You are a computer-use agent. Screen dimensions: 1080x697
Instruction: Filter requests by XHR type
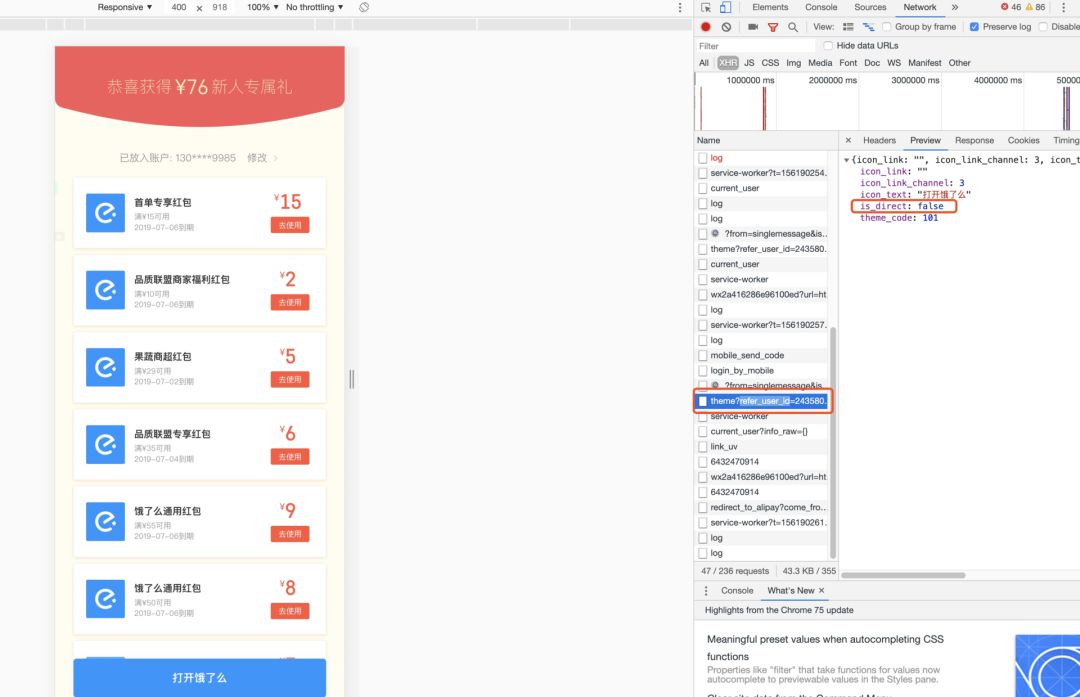coord(727,63)
